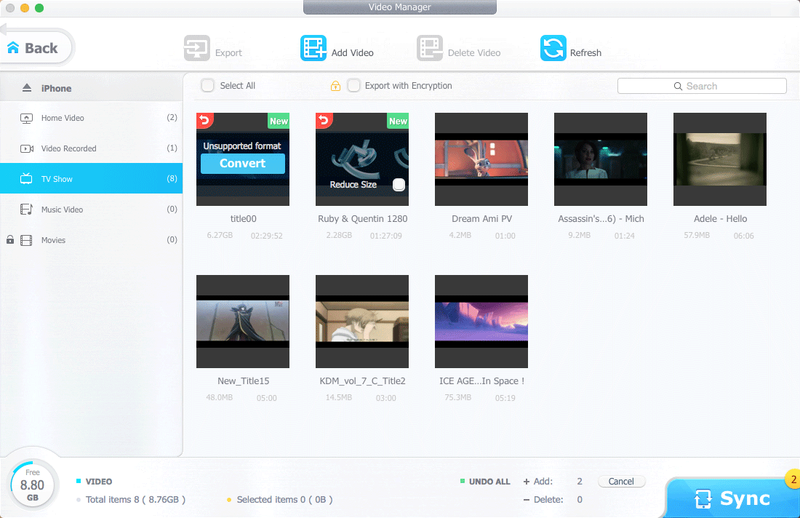
Task: Select the New_Title15 thumbnail
Action: click(x=243, y=322)
